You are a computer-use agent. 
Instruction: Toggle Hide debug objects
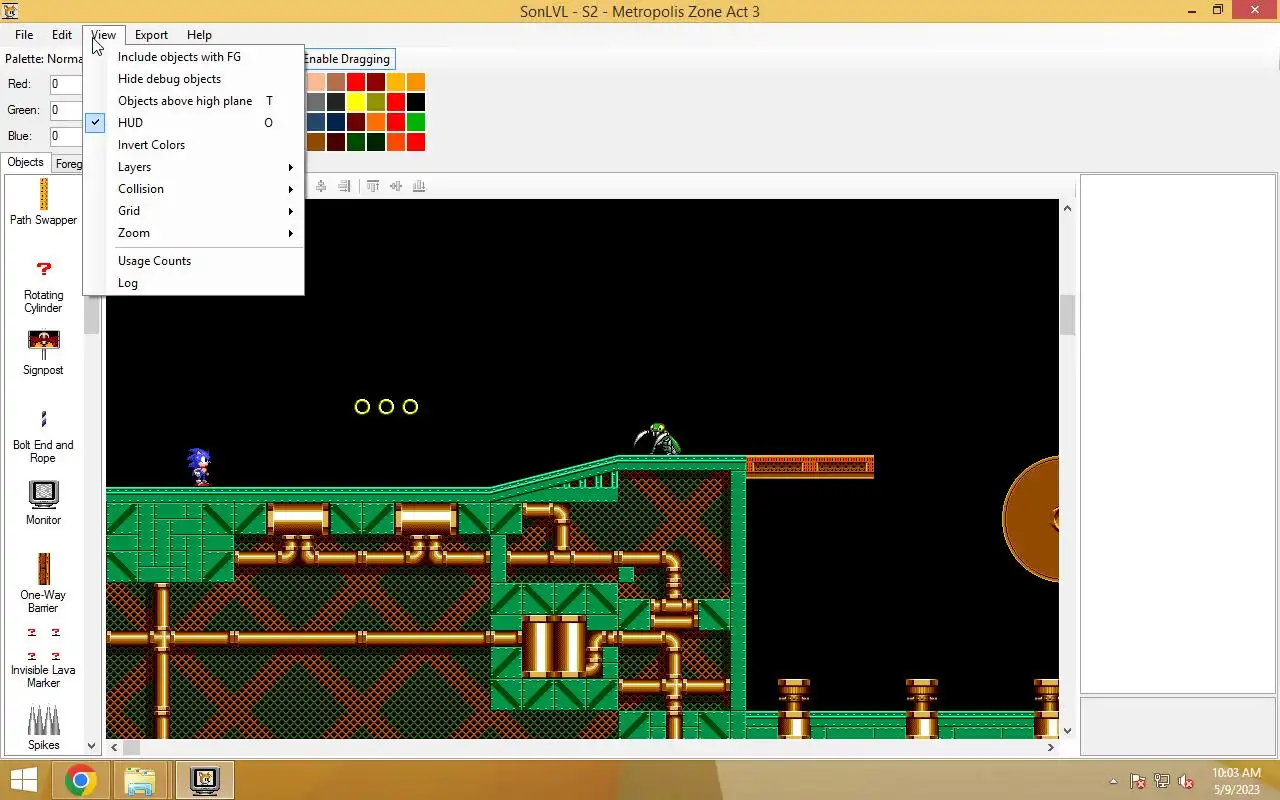click(193, 79)
